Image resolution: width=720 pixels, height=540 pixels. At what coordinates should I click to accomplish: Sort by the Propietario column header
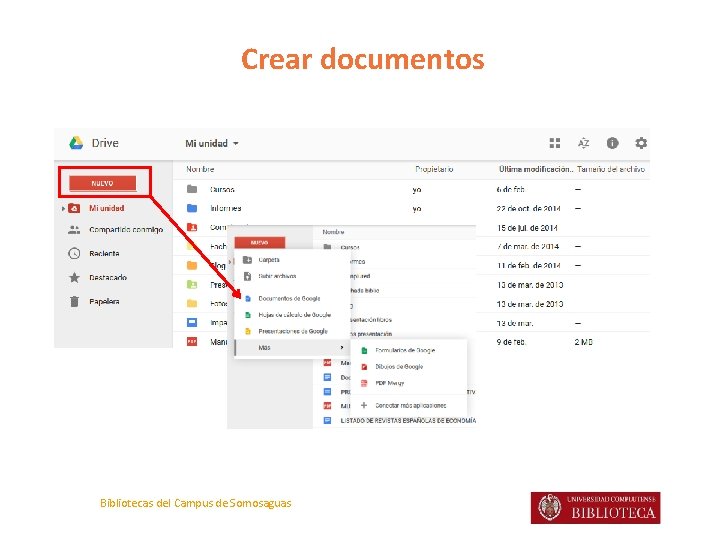point(434,169)
